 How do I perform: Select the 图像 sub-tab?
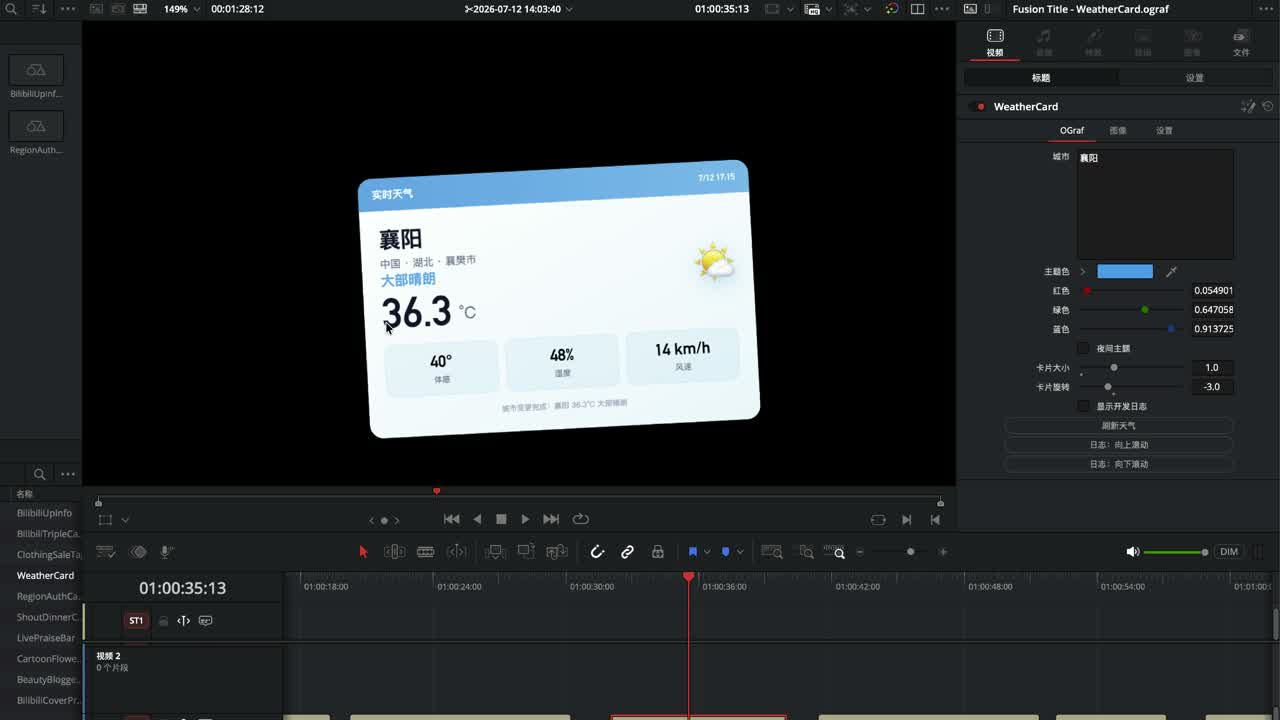1118,130
